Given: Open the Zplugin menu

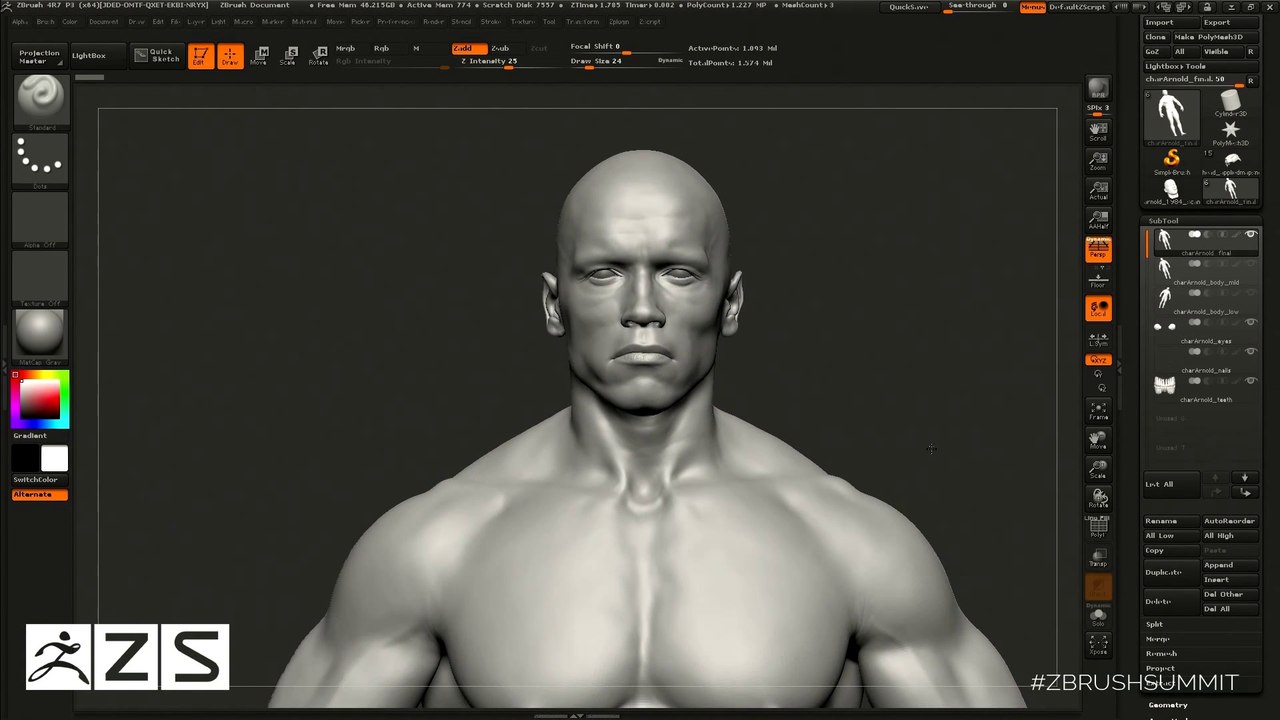Looking at the screenshot, I should [619, 21].
